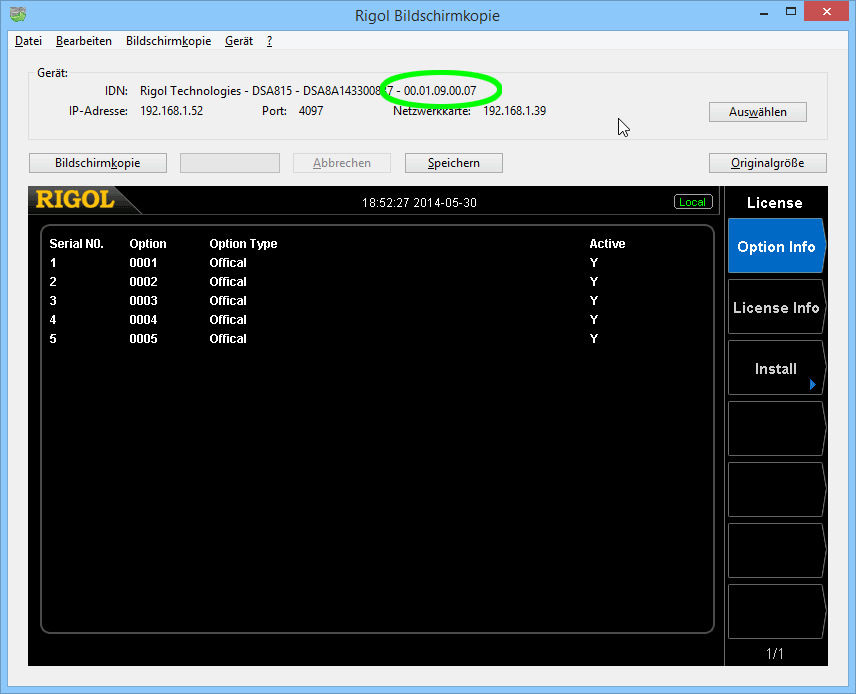Click the Bildschirmkopie capture button
This screenshot has width=856, height=694.
coord(98,163)
